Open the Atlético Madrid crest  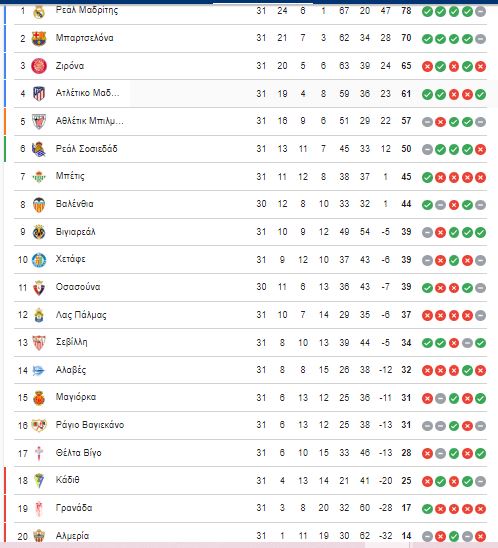point(39,94)
